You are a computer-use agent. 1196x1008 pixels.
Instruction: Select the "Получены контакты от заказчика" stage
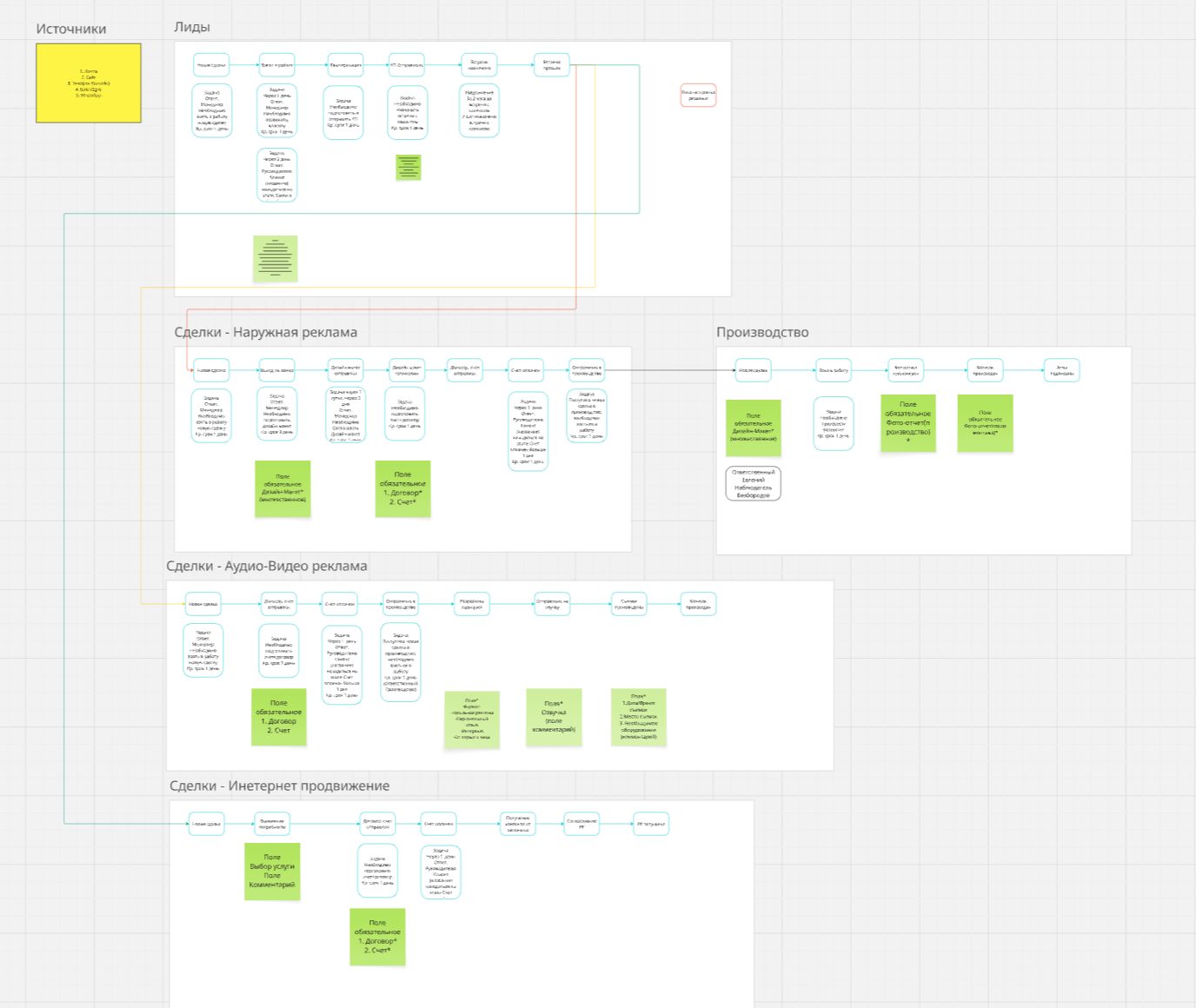tap(518, 824)
